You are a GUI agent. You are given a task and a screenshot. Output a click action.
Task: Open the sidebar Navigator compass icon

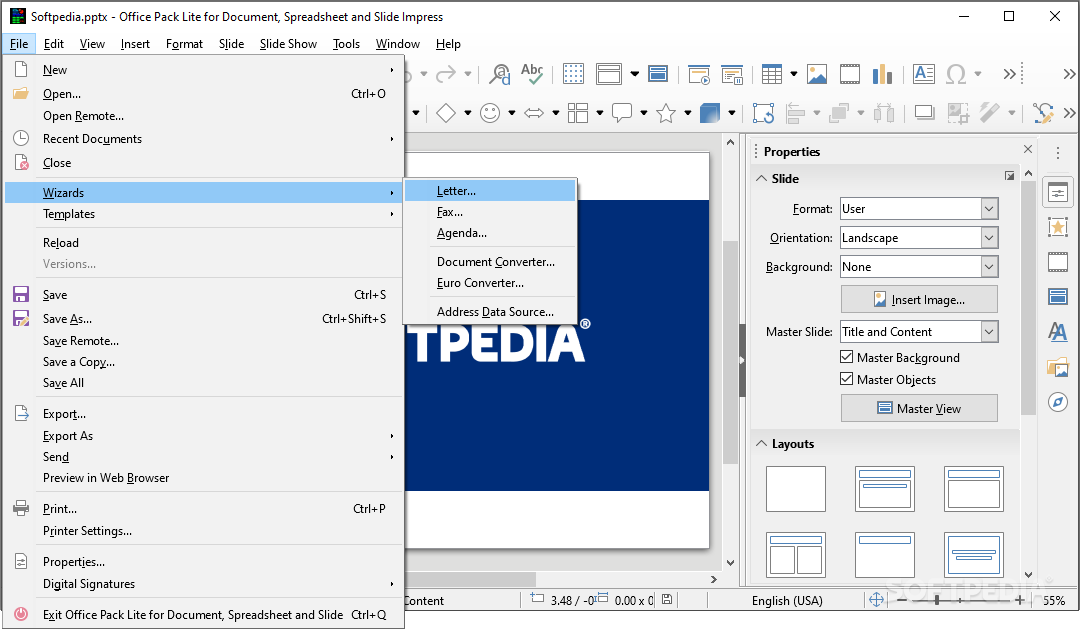(x=1058, y=402)
